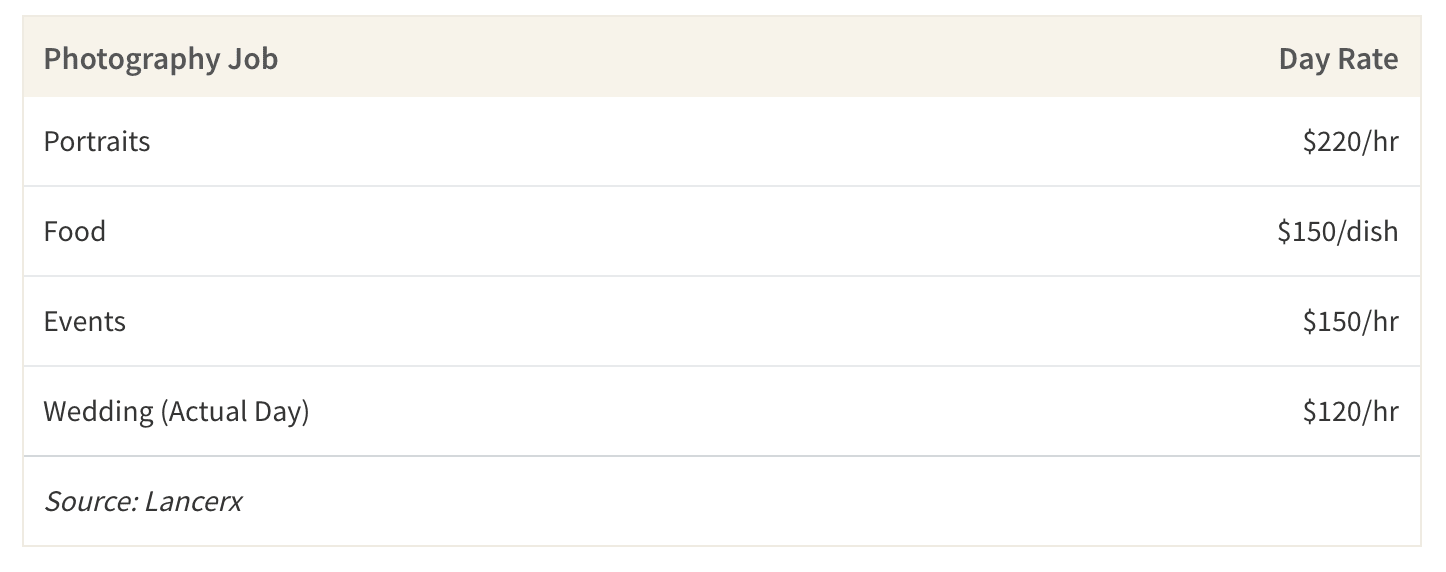Image resolution: width=1446 pixels, height=572 pixels.
Task: Click the word Lancerx in source
Action: click(x=193, y=500)
